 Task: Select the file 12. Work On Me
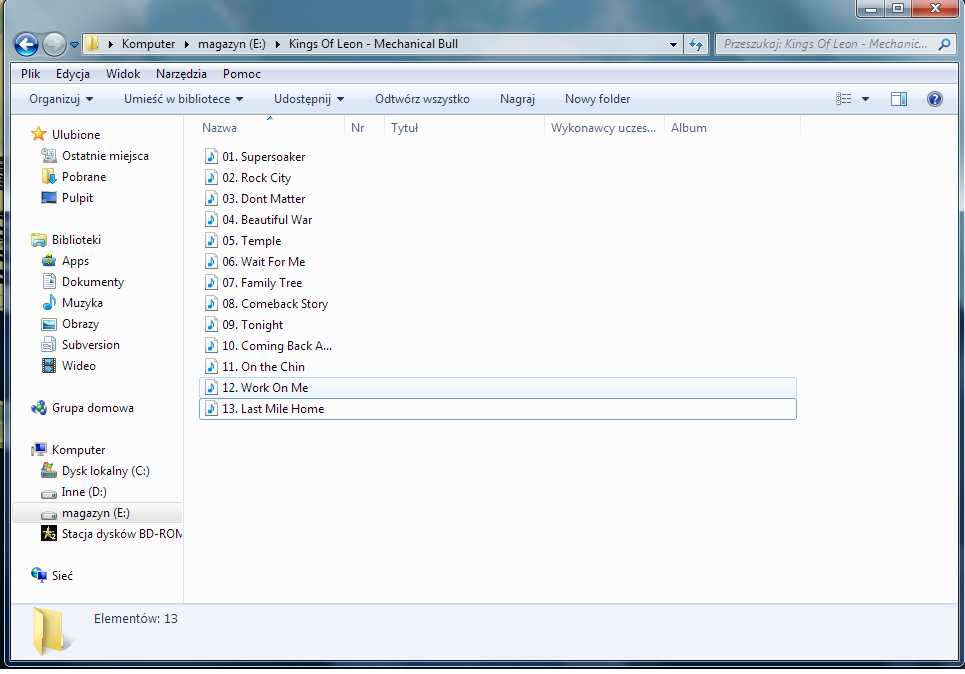(497, 388)
